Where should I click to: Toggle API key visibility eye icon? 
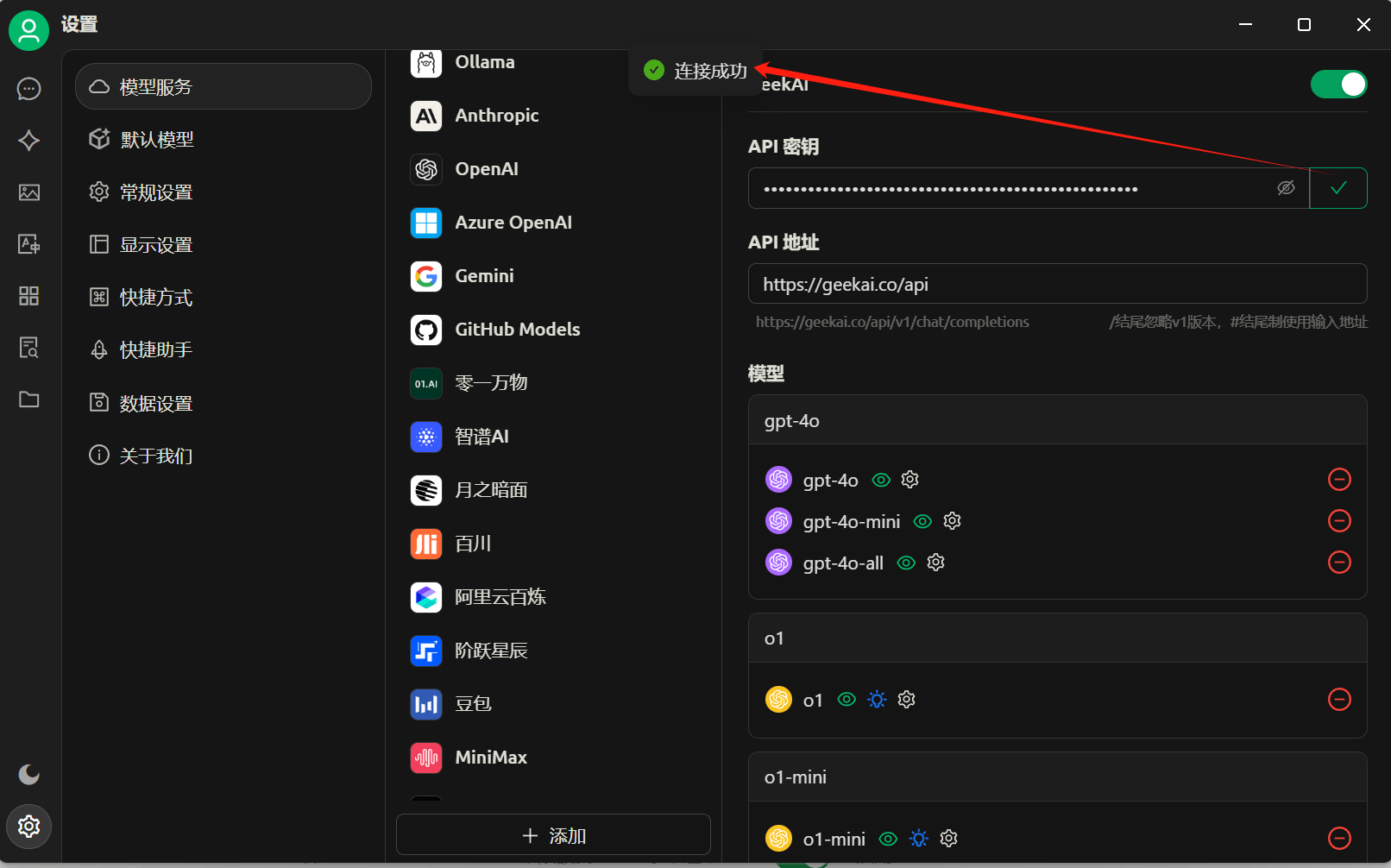click(1286, 188)
